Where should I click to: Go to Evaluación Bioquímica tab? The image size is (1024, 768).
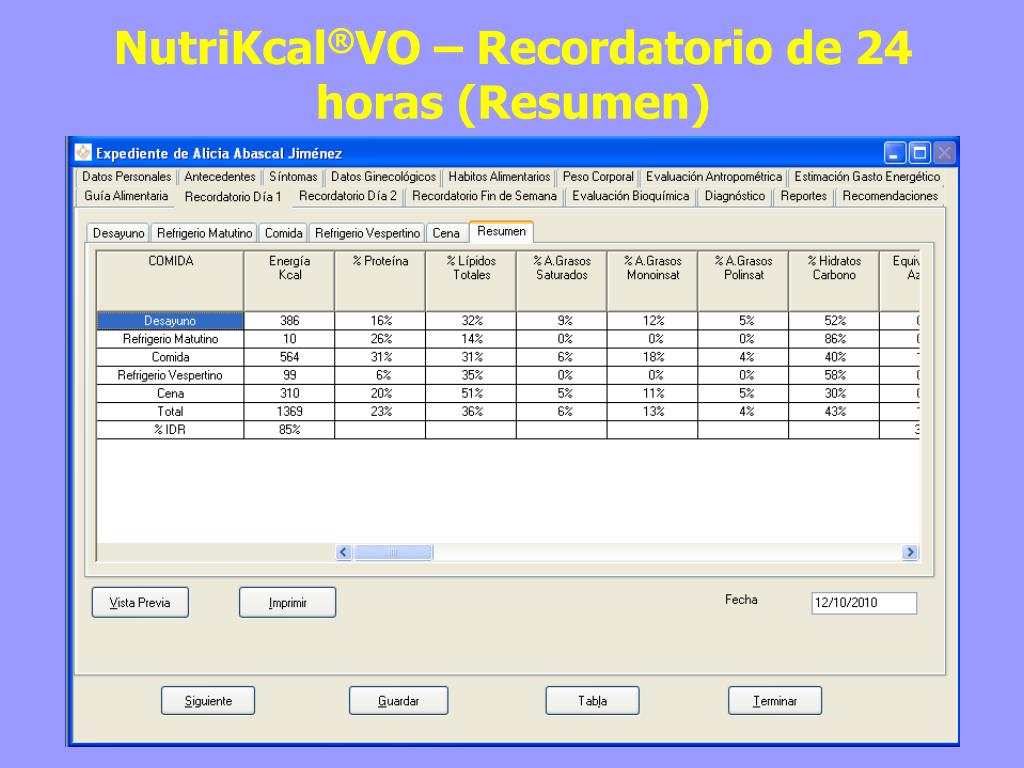click(630, 196)
